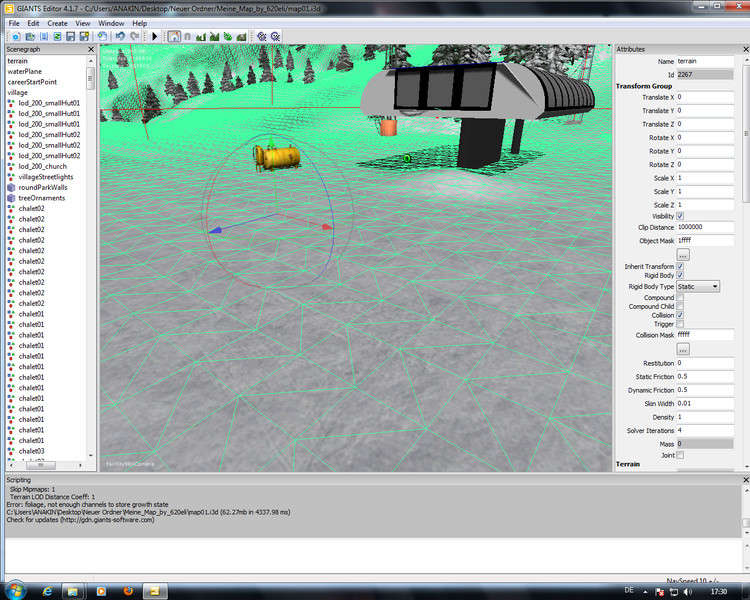Open the File menu
750x600 pixels.
pos(14,23)
